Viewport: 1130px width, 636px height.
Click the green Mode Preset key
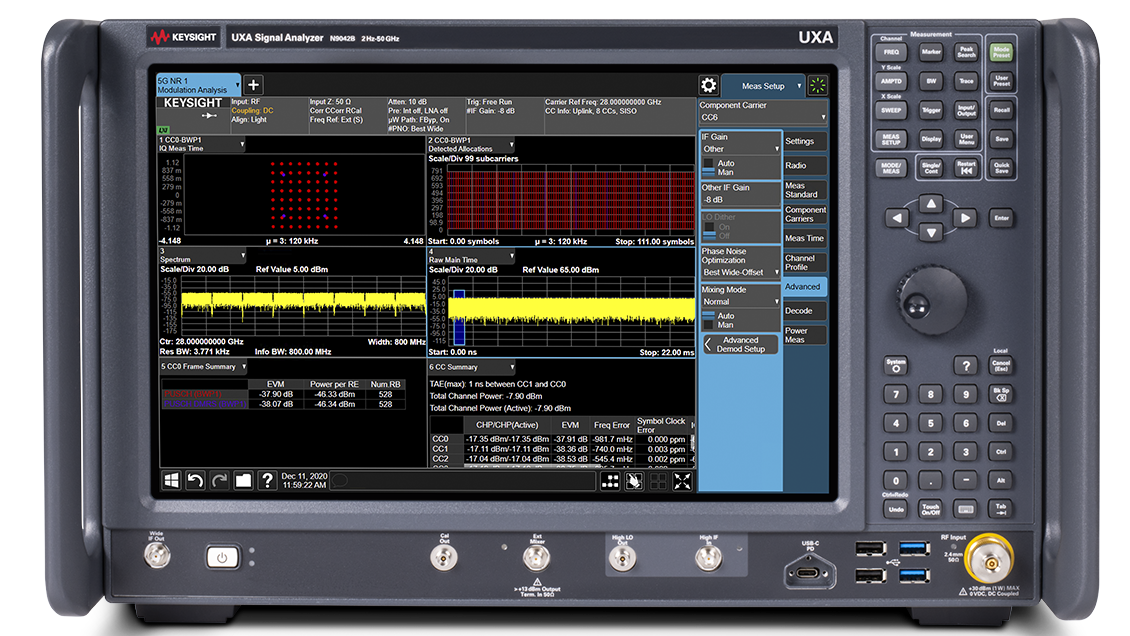tap(1001, 52)
